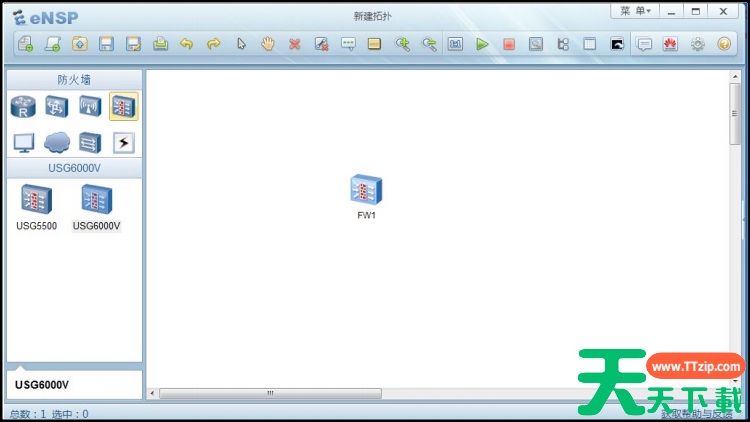Select the FW1 device on canvas
Image resolution: width=750 pixels, height=422 pixels.
[x=367, y=190]
